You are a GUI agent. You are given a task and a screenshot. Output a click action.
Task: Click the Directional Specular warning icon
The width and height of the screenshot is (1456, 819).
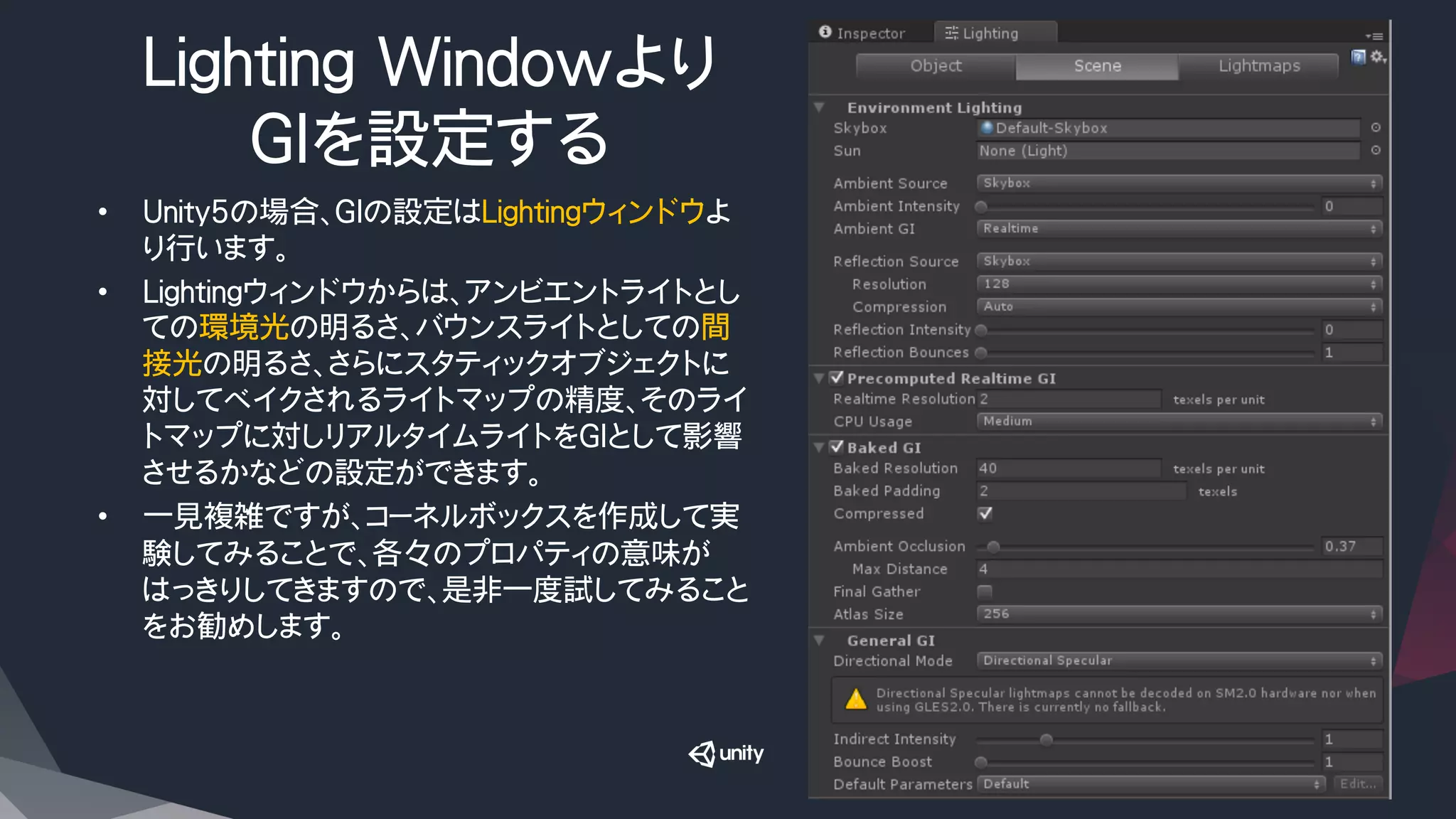pos(856,700)
